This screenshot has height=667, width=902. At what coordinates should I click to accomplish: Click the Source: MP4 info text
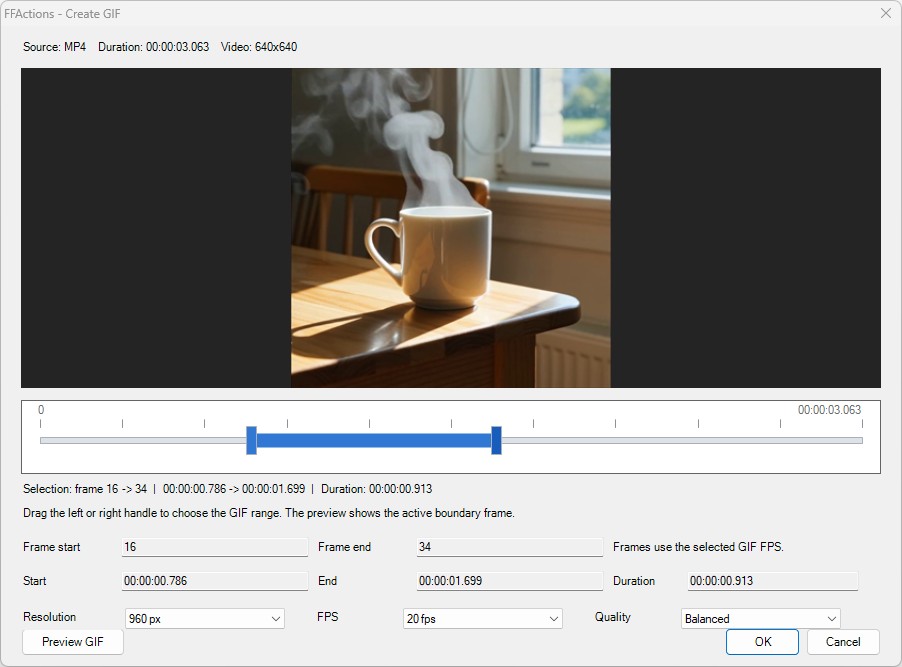[x=55, y=47]
